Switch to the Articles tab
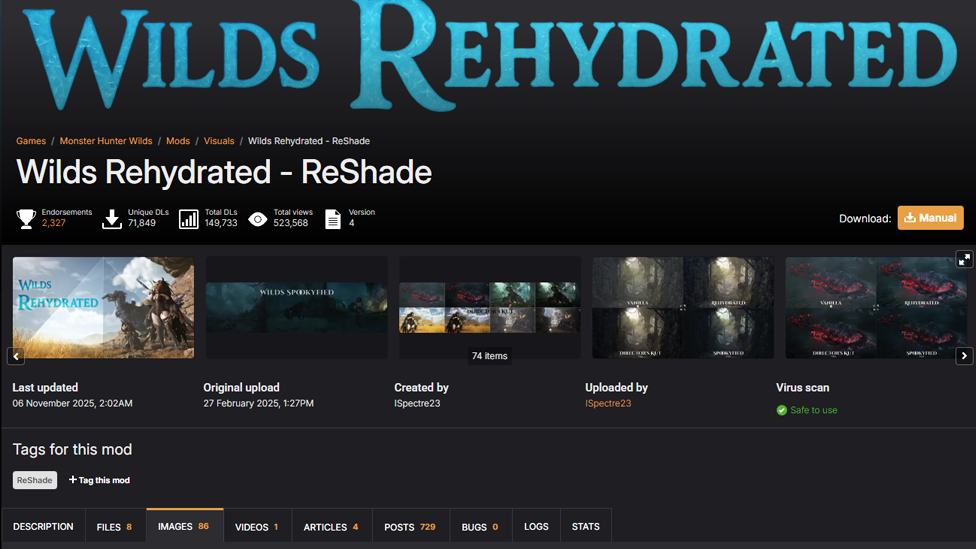This screenshot has height=549, width=976. pos(331,527)
